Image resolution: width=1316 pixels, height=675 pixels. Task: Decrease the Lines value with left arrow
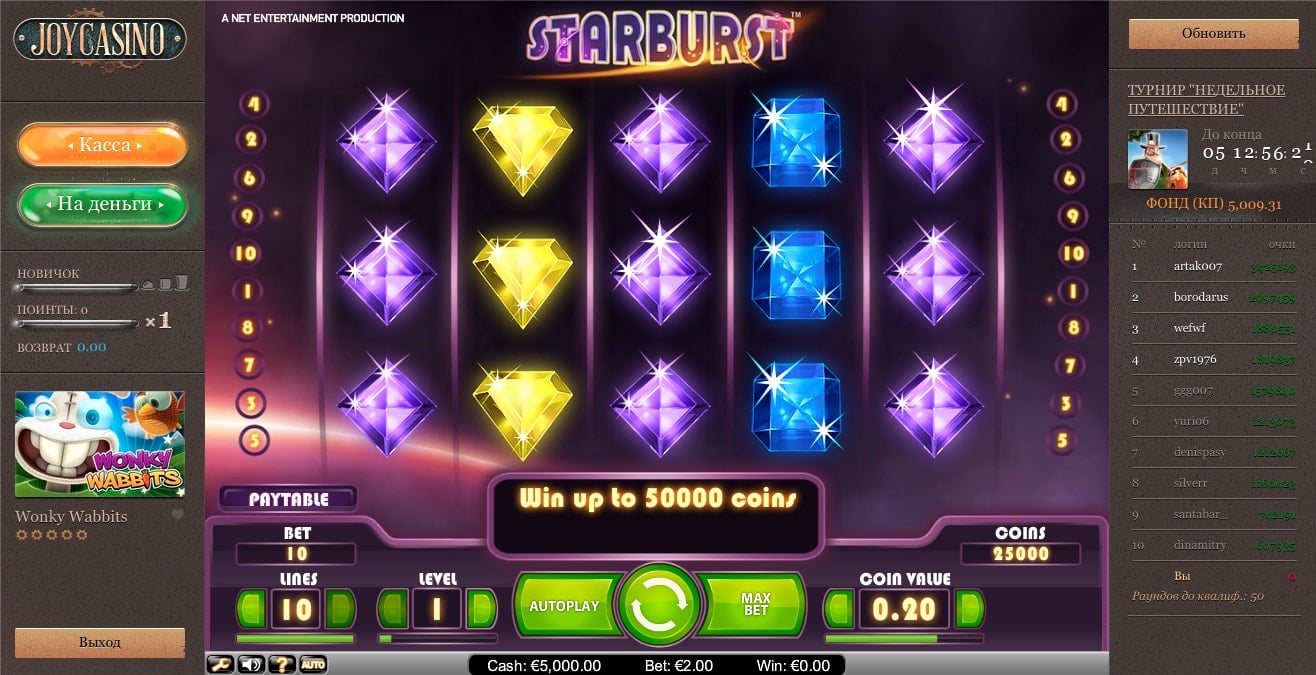(250, 608)
